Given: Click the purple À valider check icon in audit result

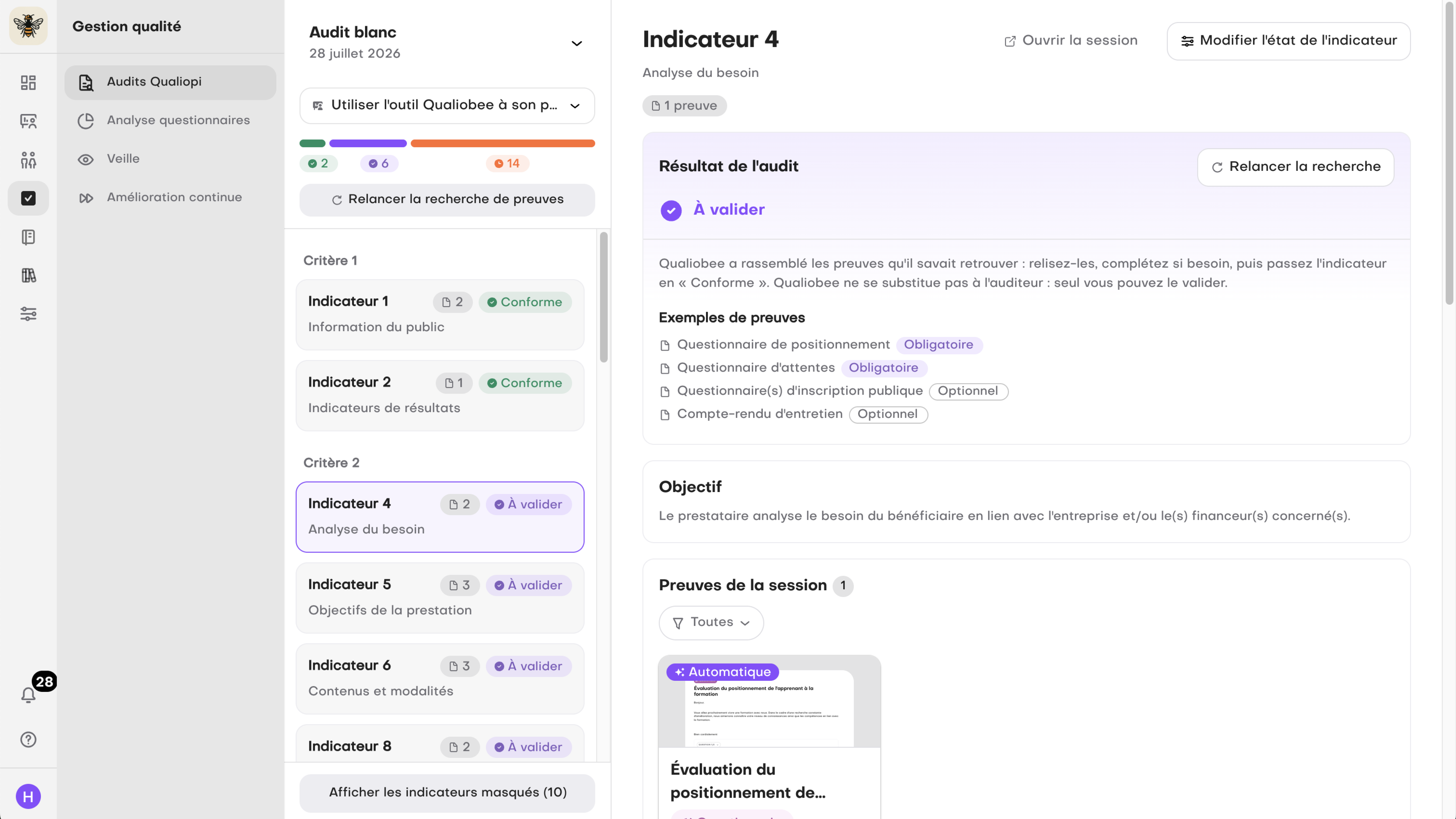Looking at the screenshot, I should tap(671, 210).
